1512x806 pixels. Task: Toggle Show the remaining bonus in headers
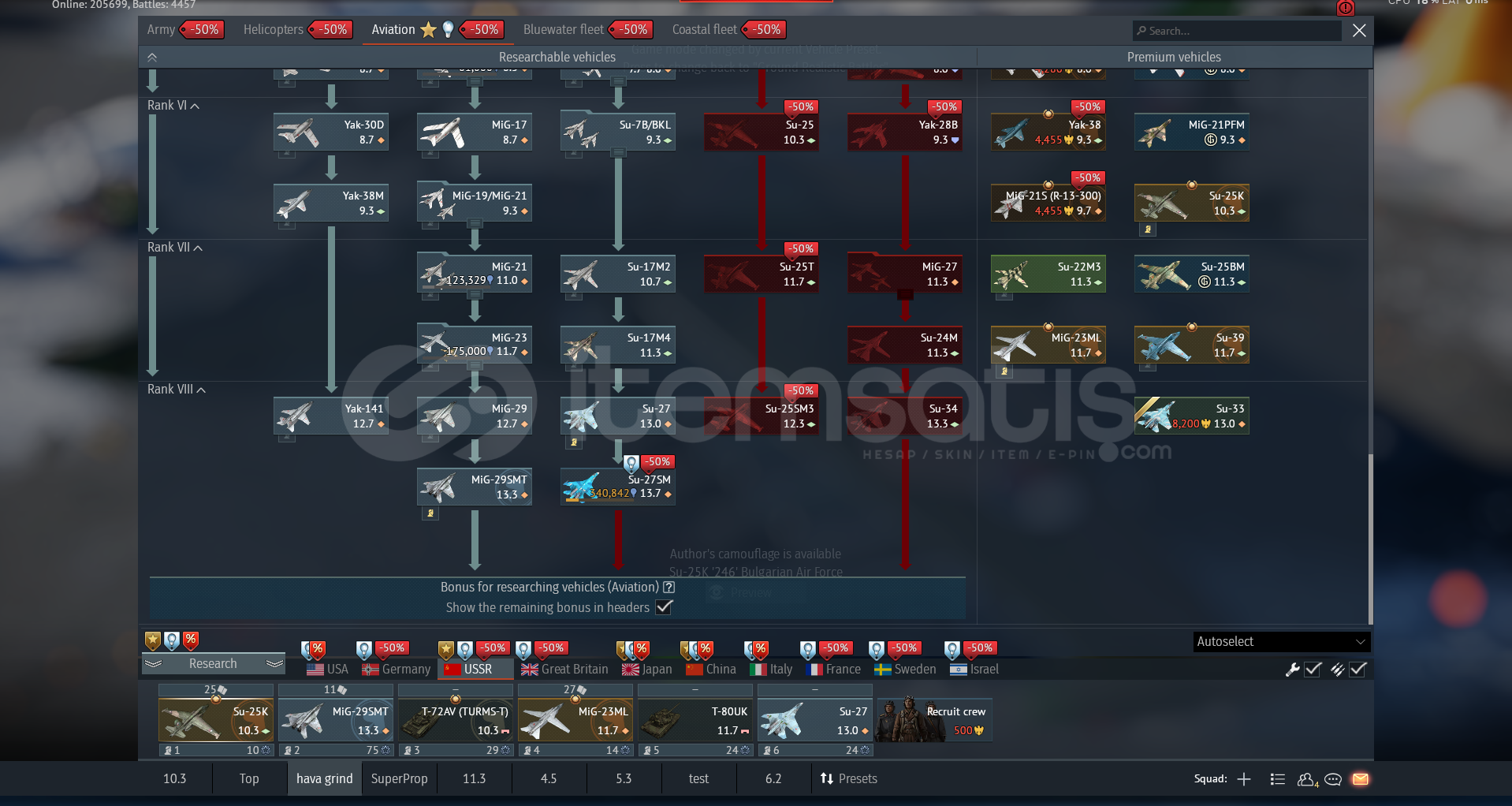[665, 607]
